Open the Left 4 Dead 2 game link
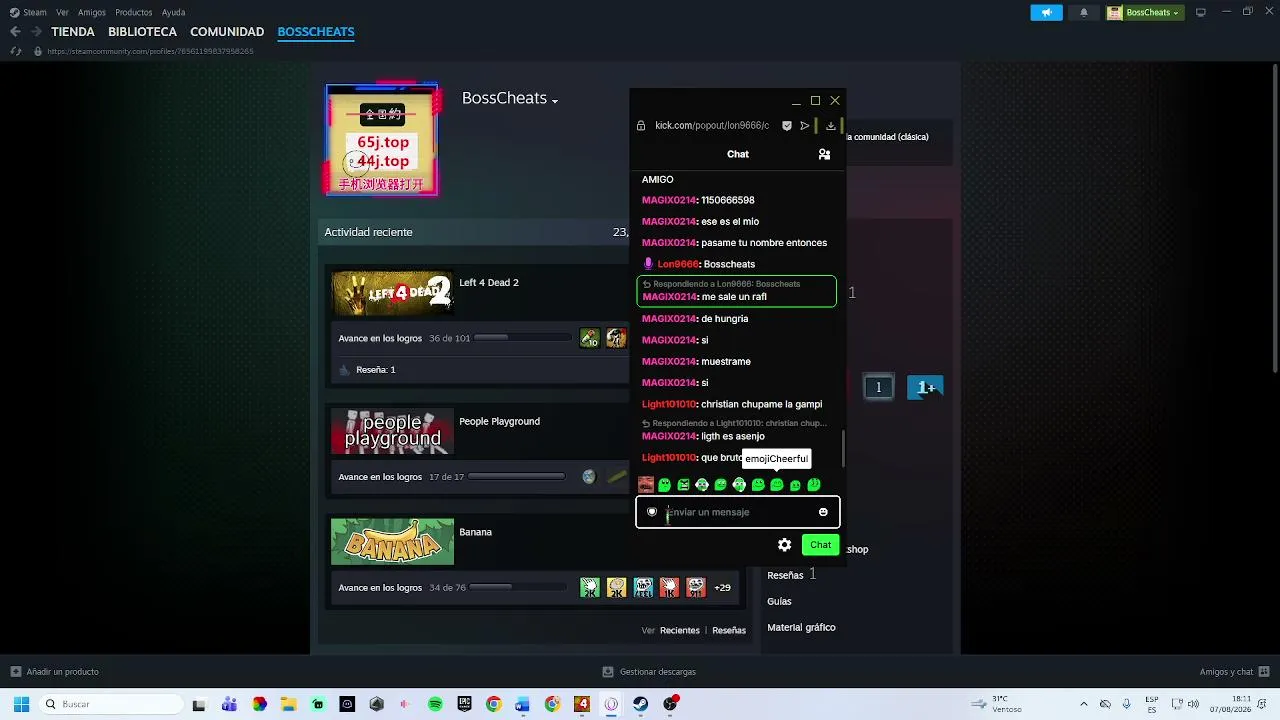The height and width of the screenshot is (720, 1280). tap(489, 283)
